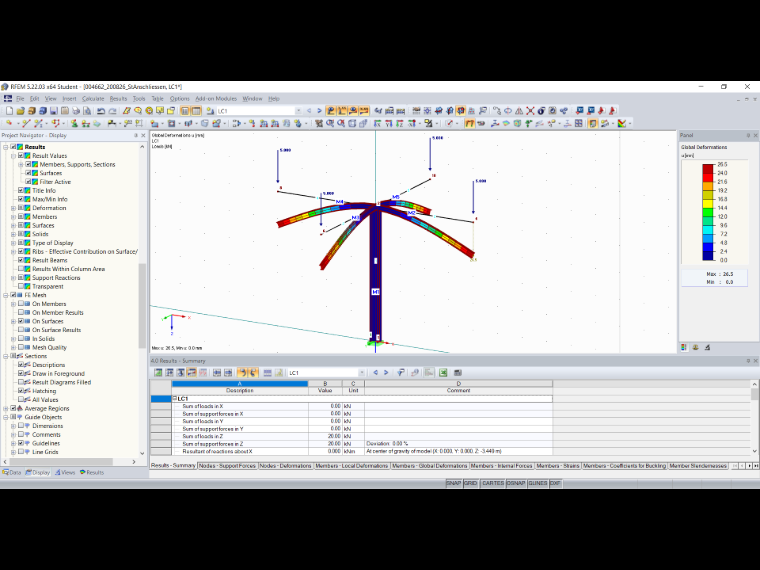
Task: Enable Result Diagrams Filled checkbox
Action: pyautogui.click(x=21, y=382)
